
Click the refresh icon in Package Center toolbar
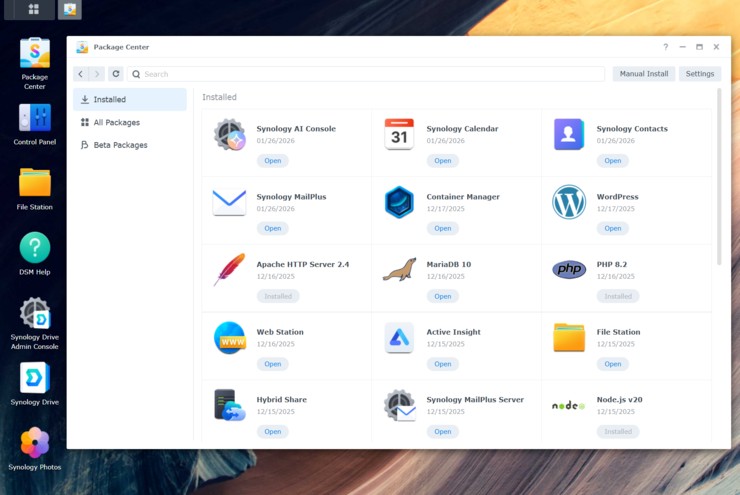(x=116, y=74)
